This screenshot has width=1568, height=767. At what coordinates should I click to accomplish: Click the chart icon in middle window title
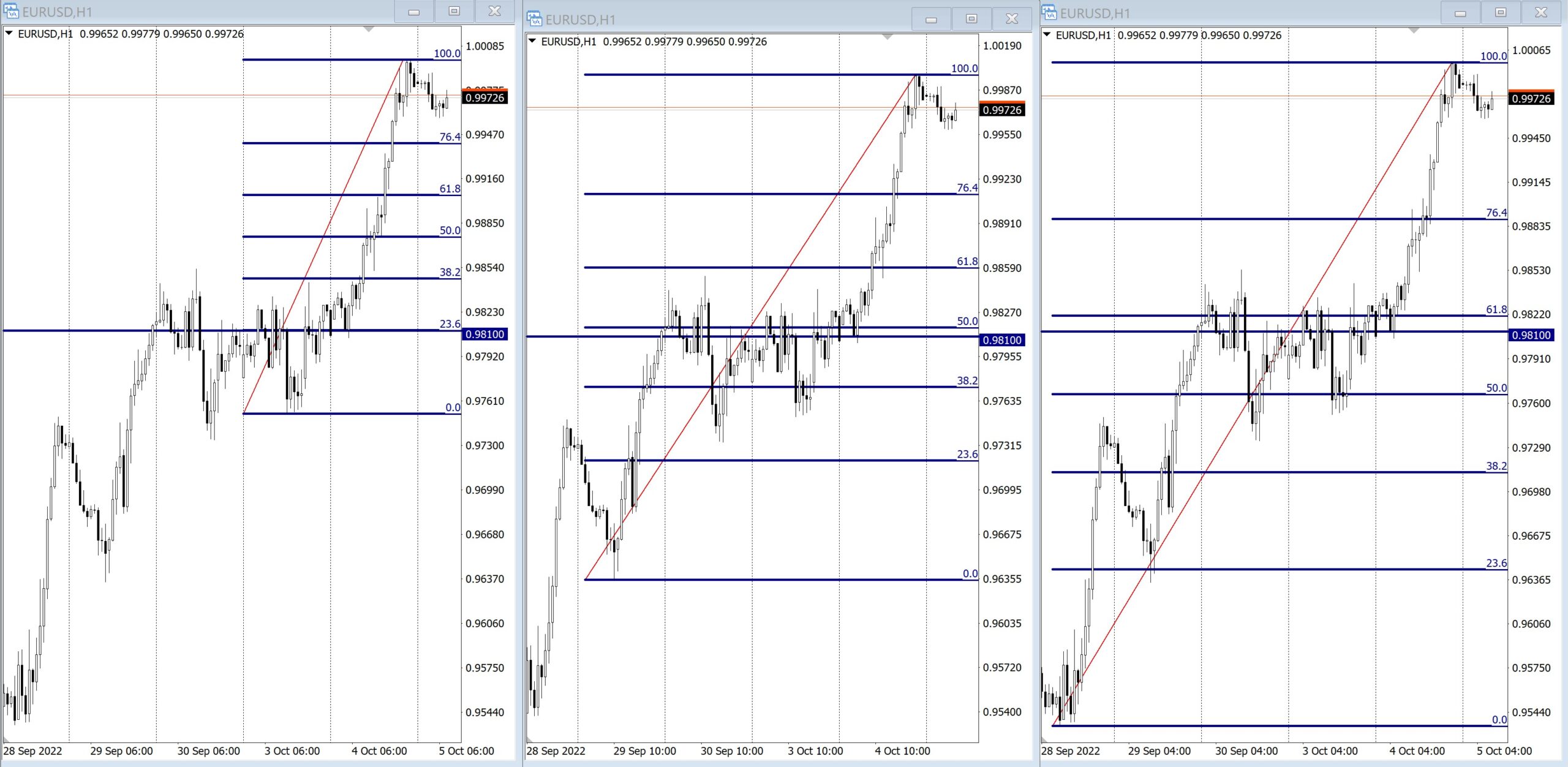click(534, 19)
